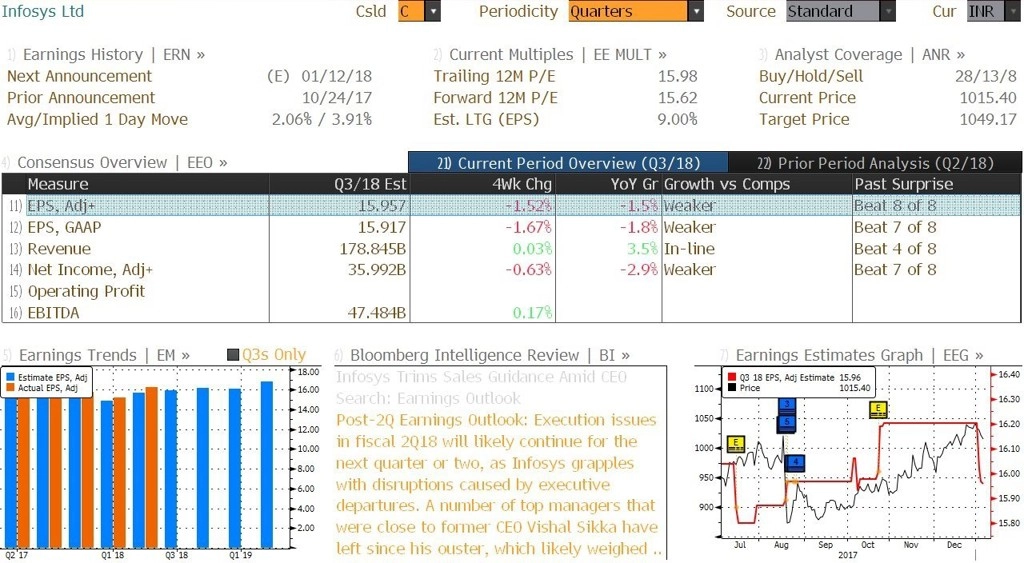The height and width of the screenshot is (563, 1024).
Task: Click the Trailing 12M P/E value 15.98
Action: 678,76
